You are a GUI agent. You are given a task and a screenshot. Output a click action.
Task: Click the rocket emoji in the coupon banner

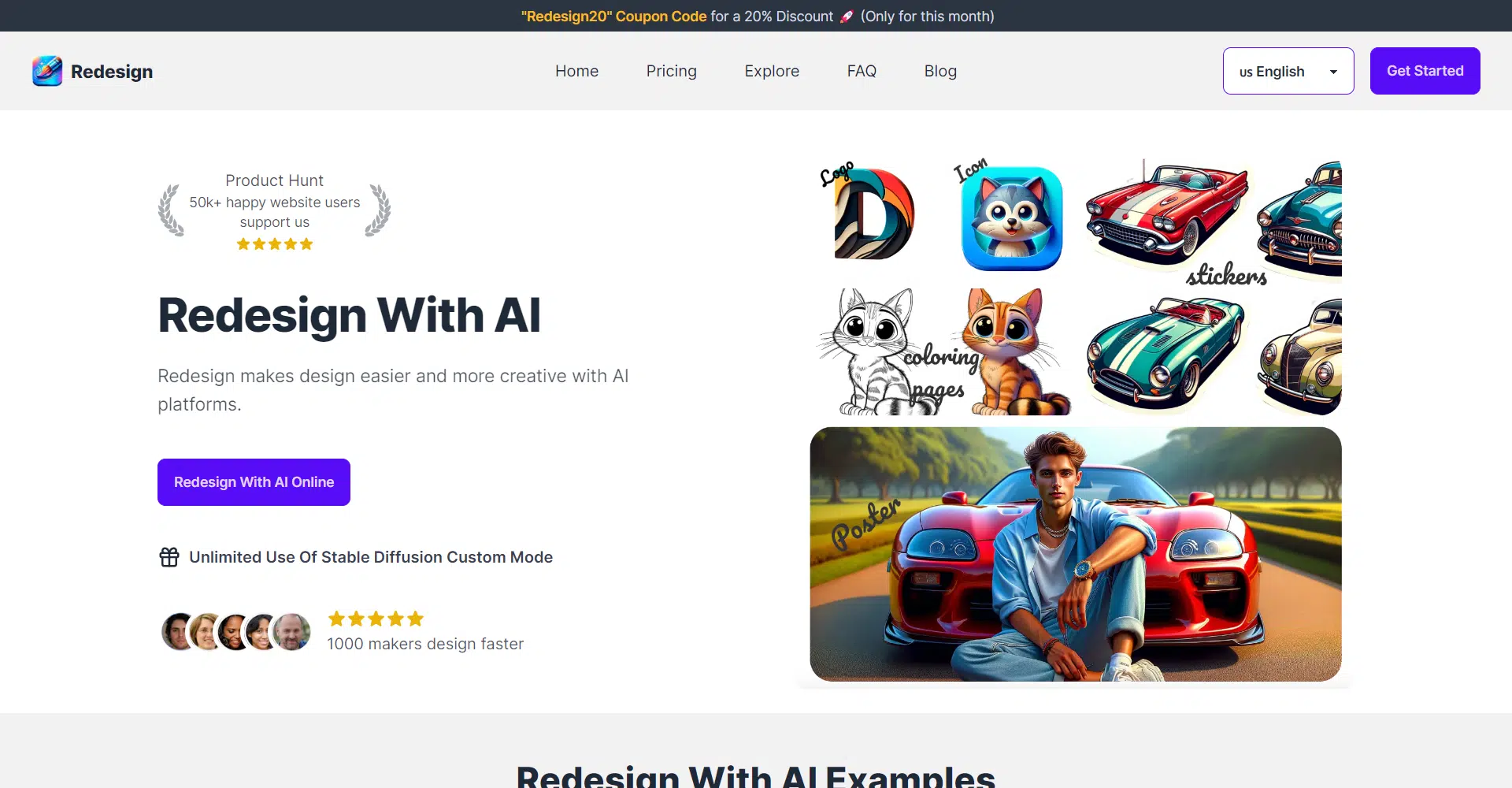[847, 17]
